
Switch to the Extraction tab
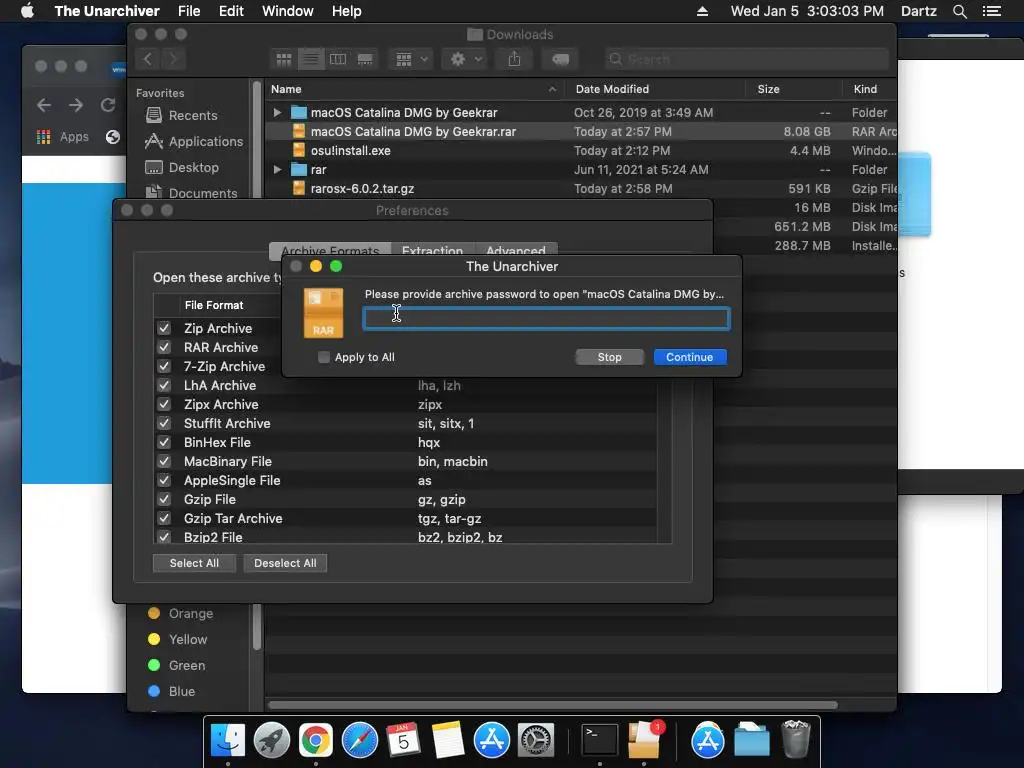tap(432, 250)
